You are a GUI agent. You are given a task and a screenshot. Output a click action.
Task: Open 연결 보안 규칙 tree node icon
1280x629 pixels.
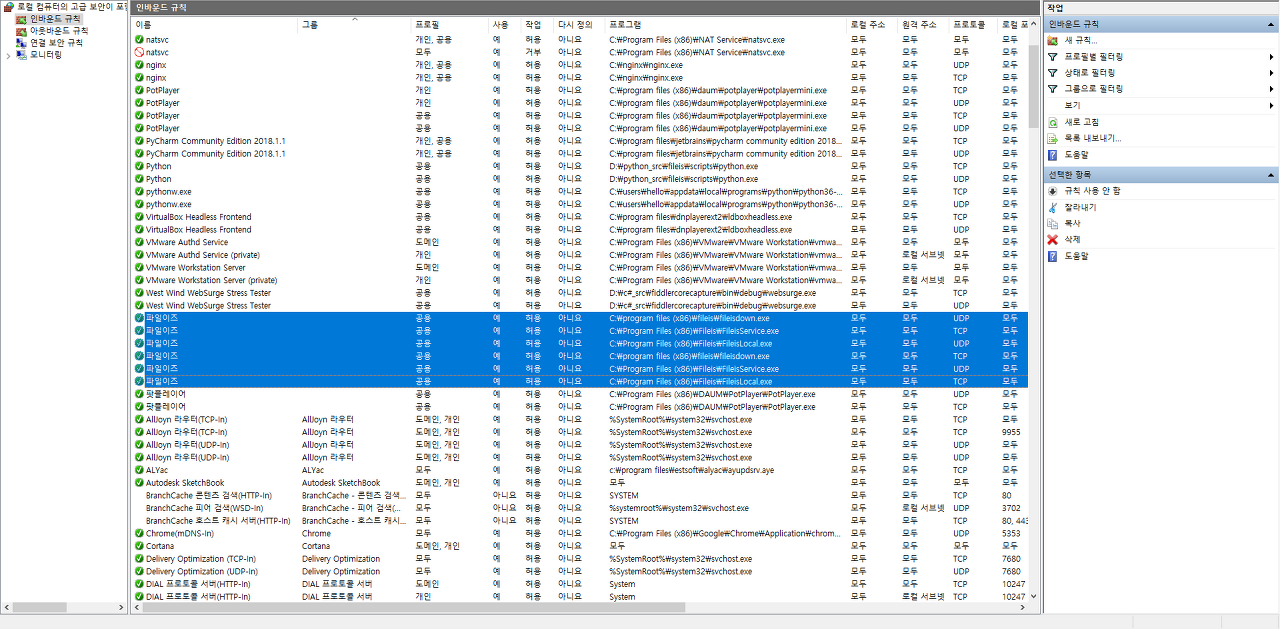(x=21, y=43)
